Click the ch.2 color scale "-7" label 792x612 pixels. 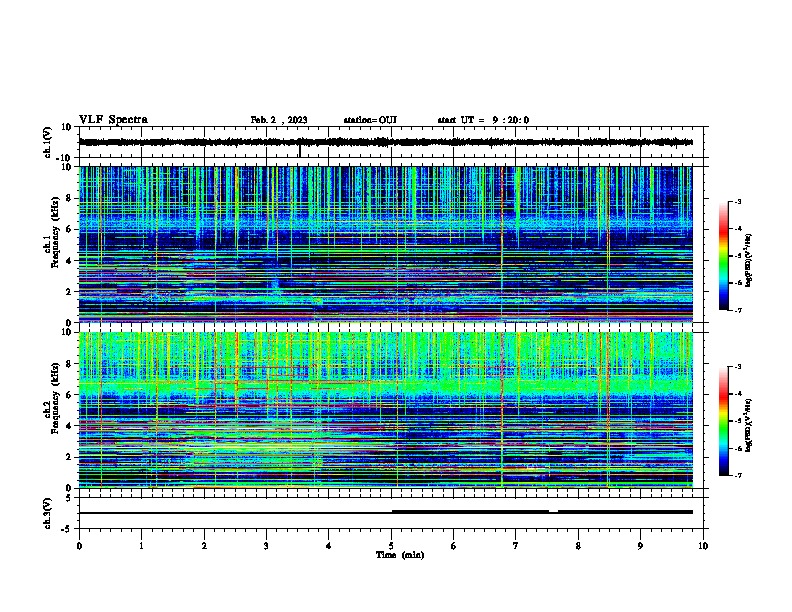pos(738,475)
